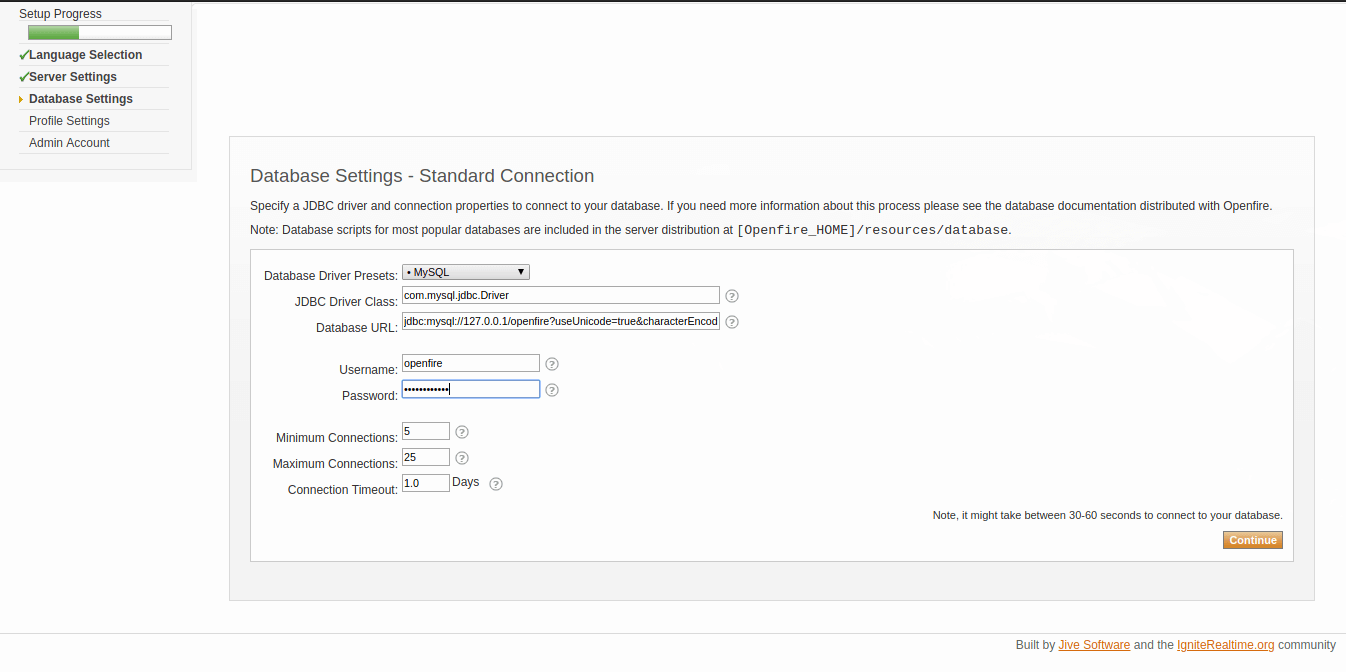Viewport: 1346px width, 672px height.
Task: Open Profile Settings step
Action: (x=69, y=121)
